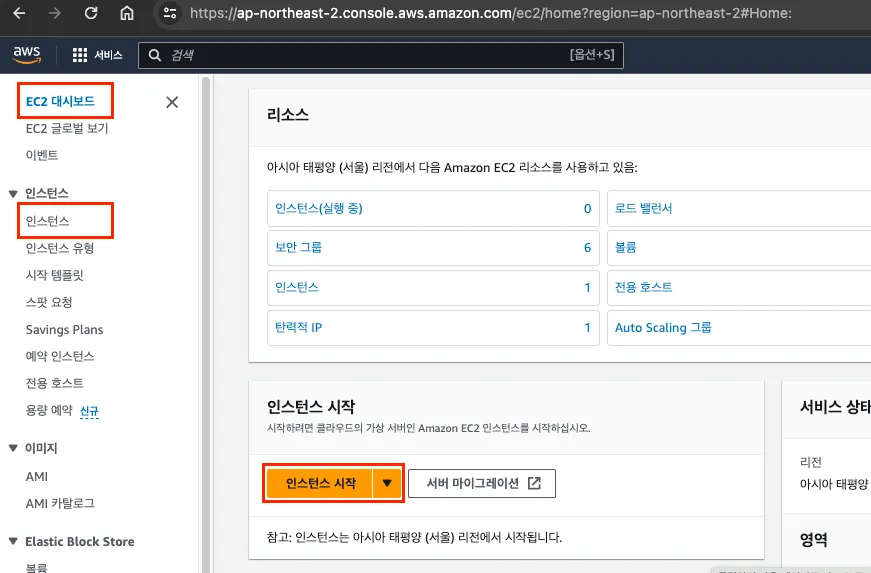Open EC2 대시보드 in sidebar
Screen dimensions: 871x573
[60, 101]
